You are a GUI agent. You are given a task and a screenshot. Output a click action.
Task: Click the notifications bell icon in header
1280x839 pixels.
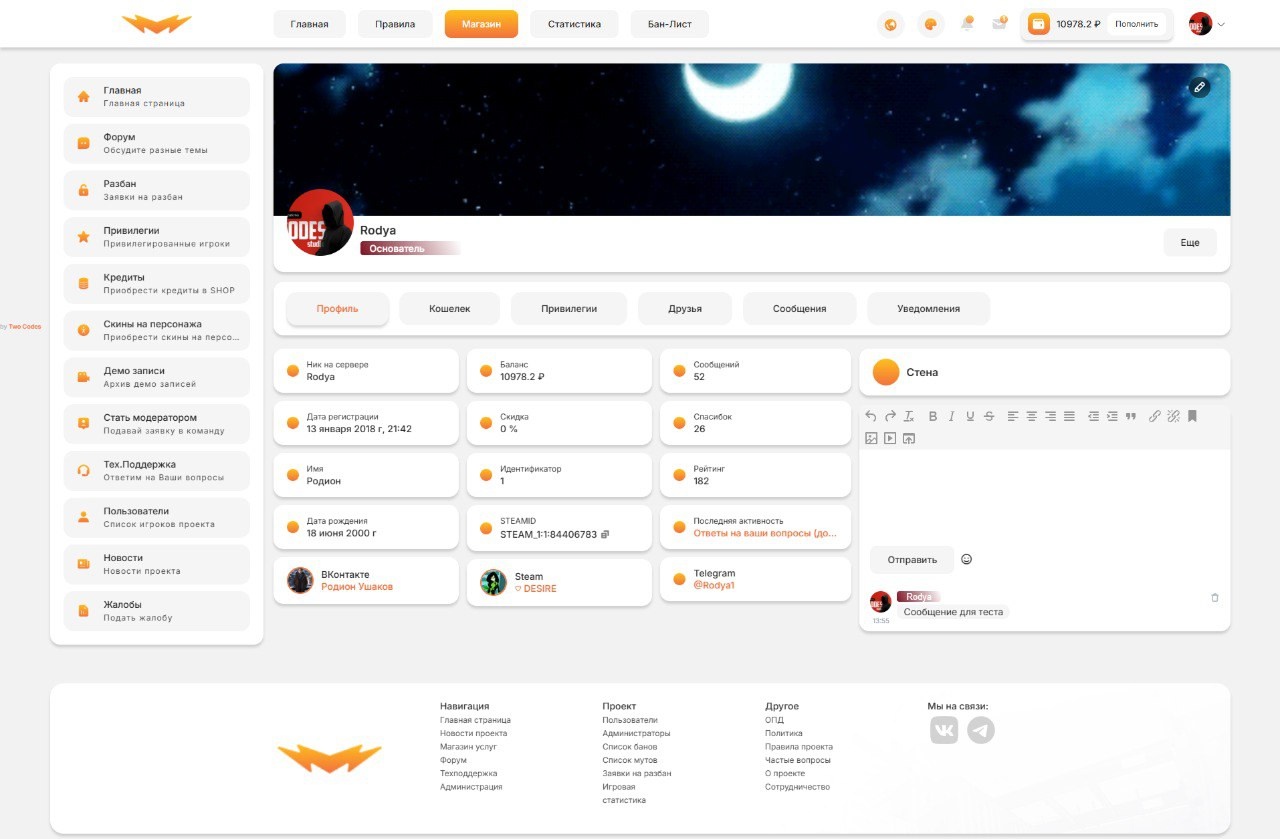point(967,24)
